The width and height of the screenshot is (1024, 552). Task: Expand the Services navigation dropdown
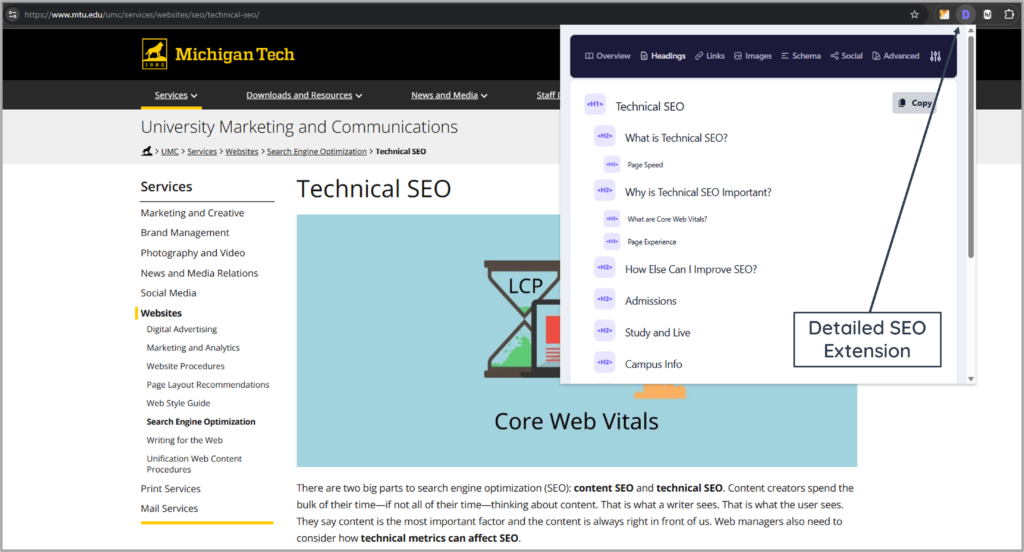[176, 95]
